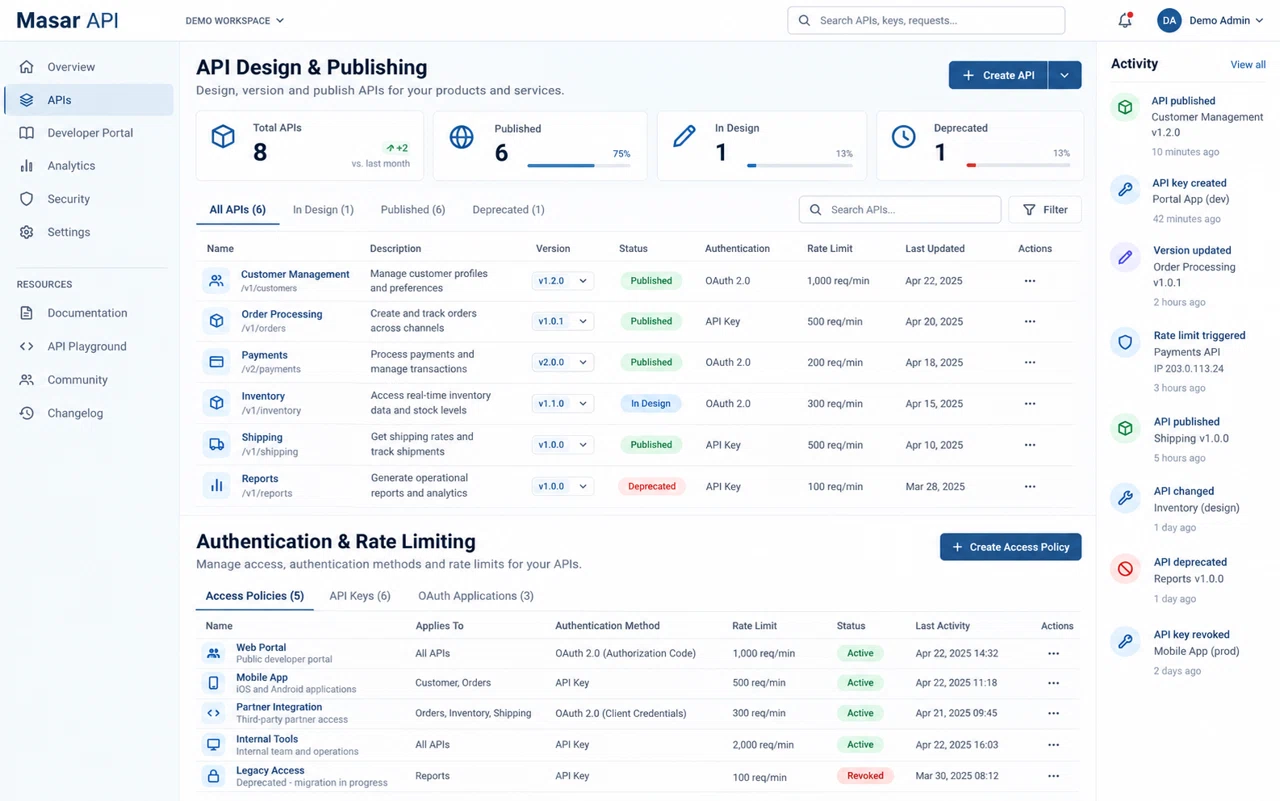The image size is (1280, 801).
Task: Open actions menu for Web Portal policy
Action: point(1053,653)
